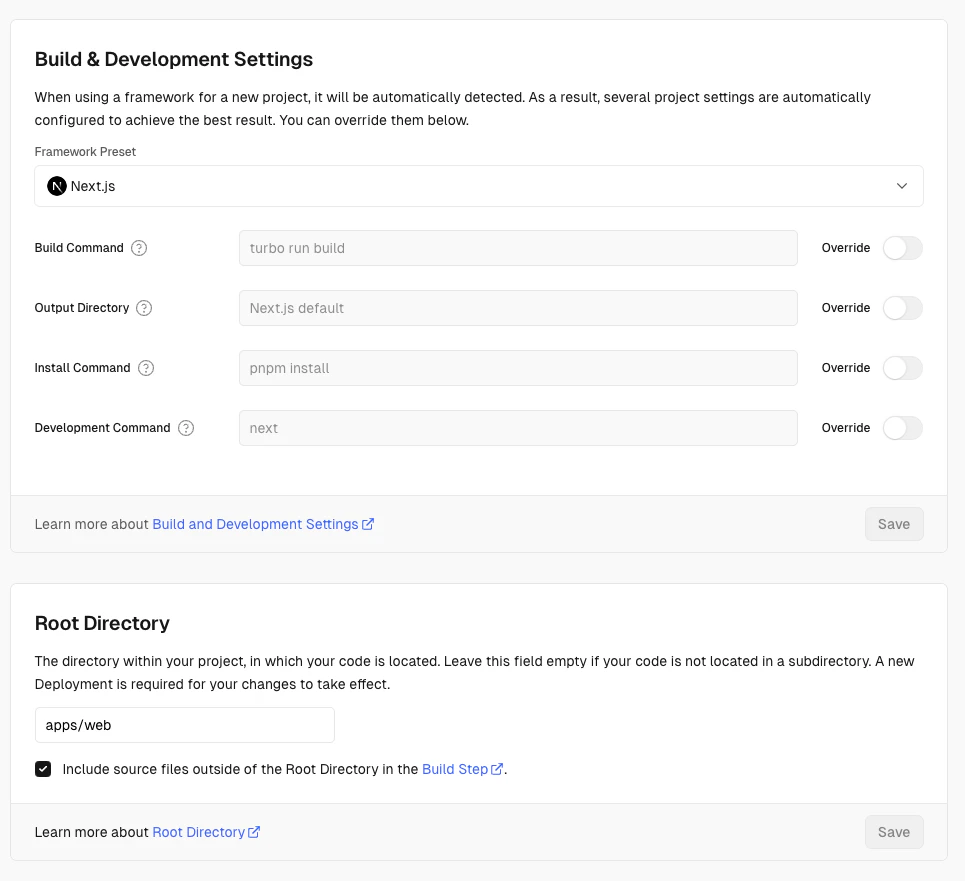This screenshot has height=881, width=965.
Task: Click the apps/web directory input field
Action: coord(184,724)
